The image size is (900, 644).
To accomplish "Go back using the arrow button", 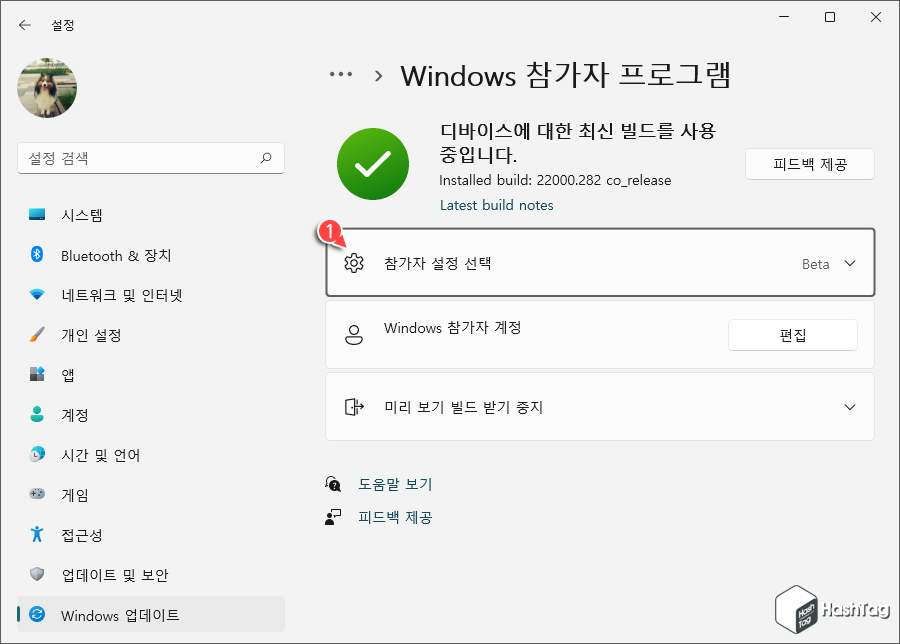I will 24,24.
